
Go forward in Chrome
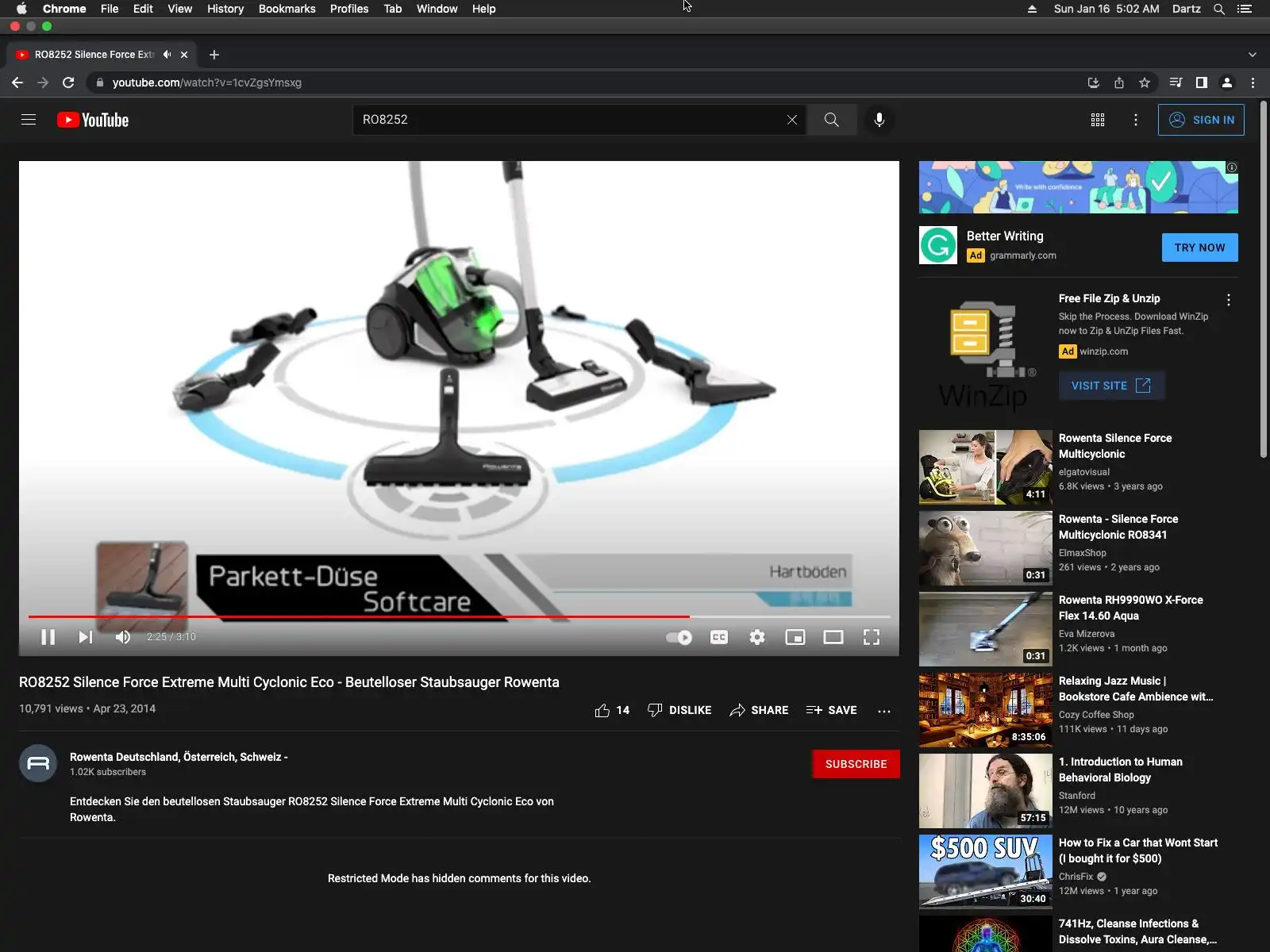(x=43, y=83)
